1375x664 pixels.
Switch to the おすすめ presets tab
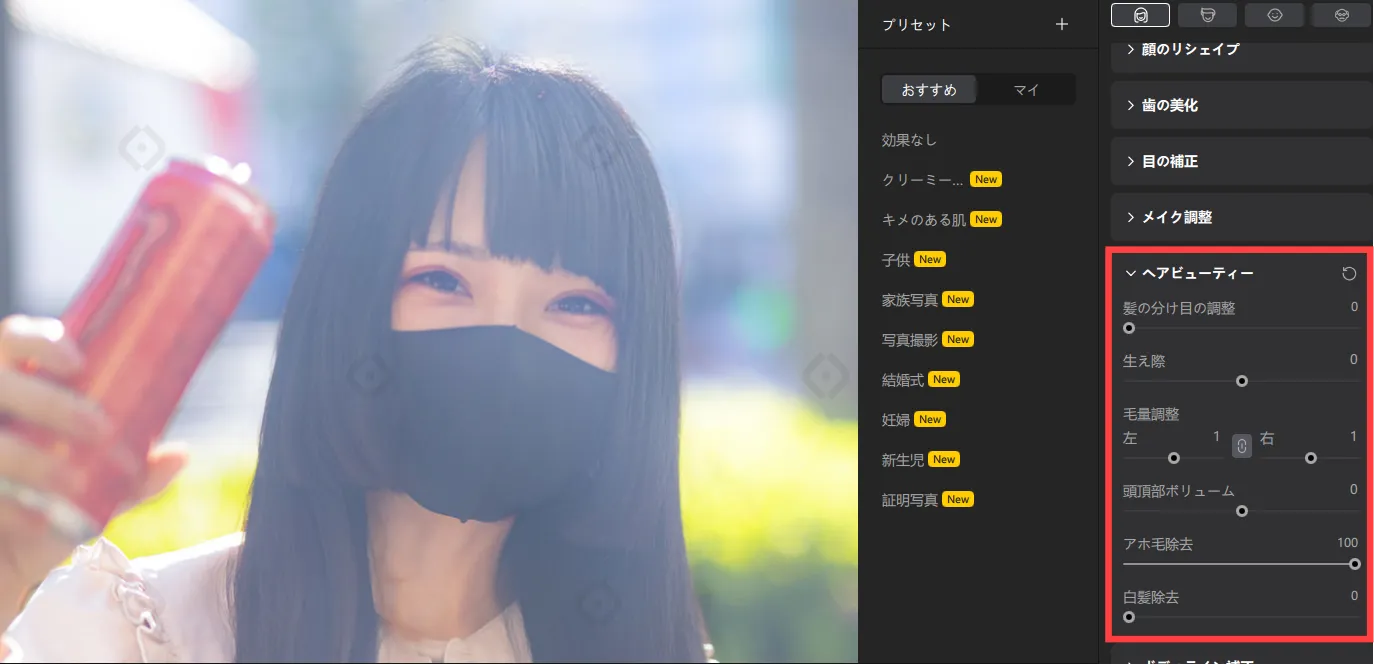point(929,90)
